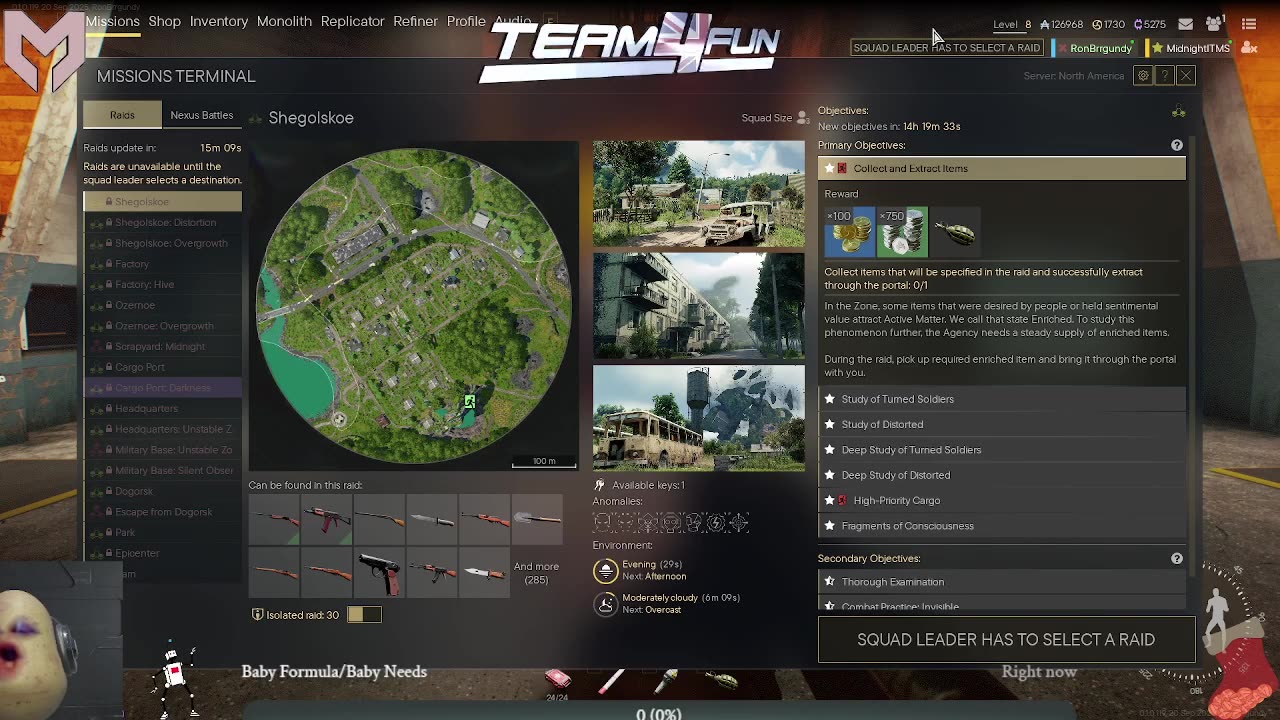This screenshot has width=1280, height=720.
Task: Expand Deep Study of Distorted objective
Action: pos(1002,475)
